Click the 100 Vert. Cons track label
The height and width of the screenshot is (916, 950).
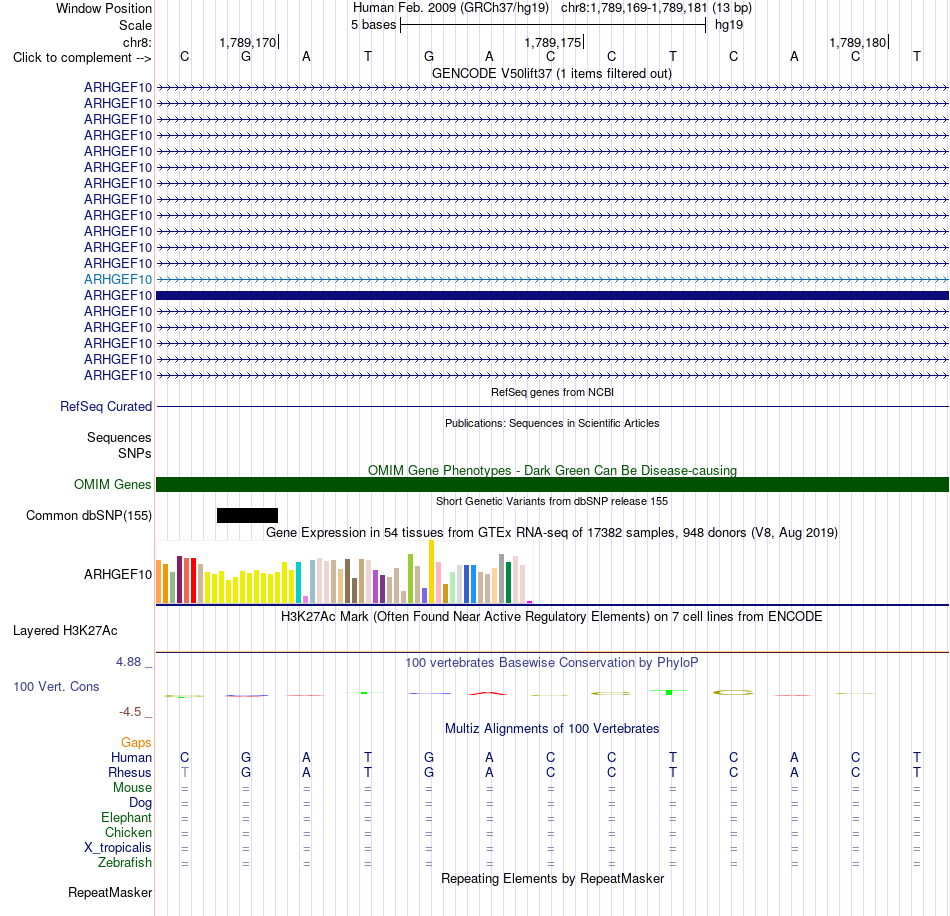[56, 686]
